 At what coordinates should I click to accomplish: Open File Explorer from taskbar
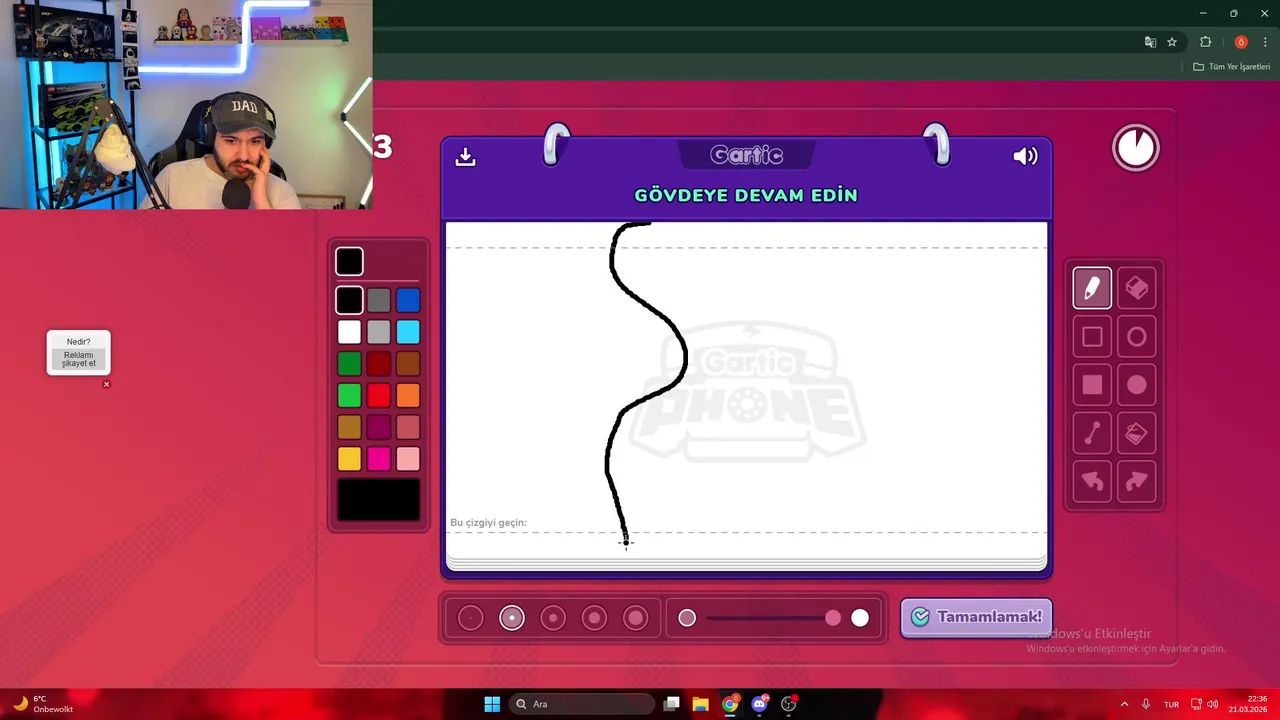coord(700,704)
